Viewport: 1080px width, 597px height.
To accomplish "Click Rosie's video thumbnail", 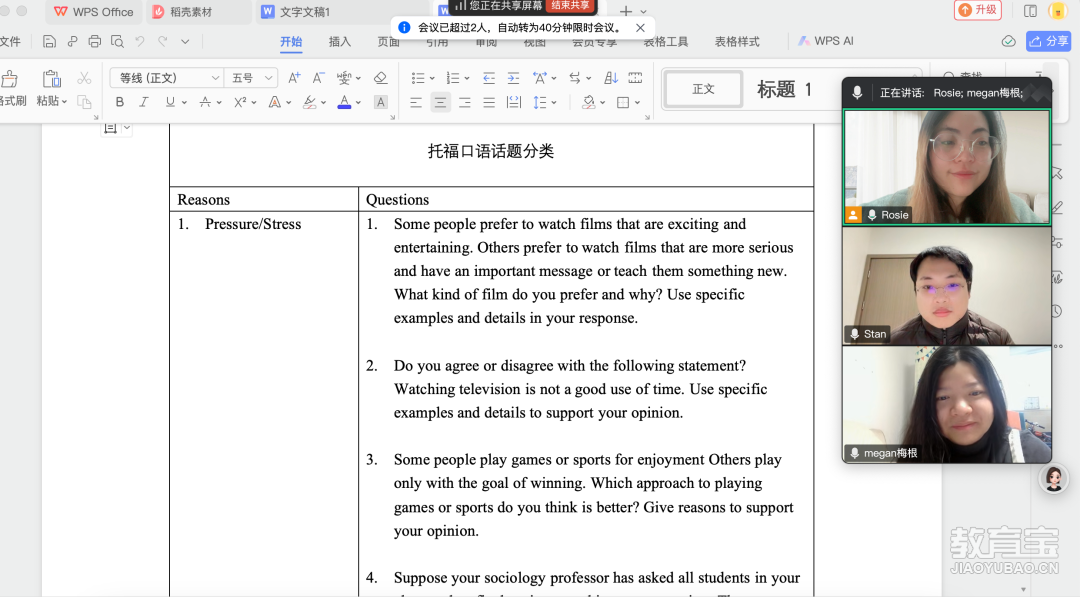I will point(947,167).
